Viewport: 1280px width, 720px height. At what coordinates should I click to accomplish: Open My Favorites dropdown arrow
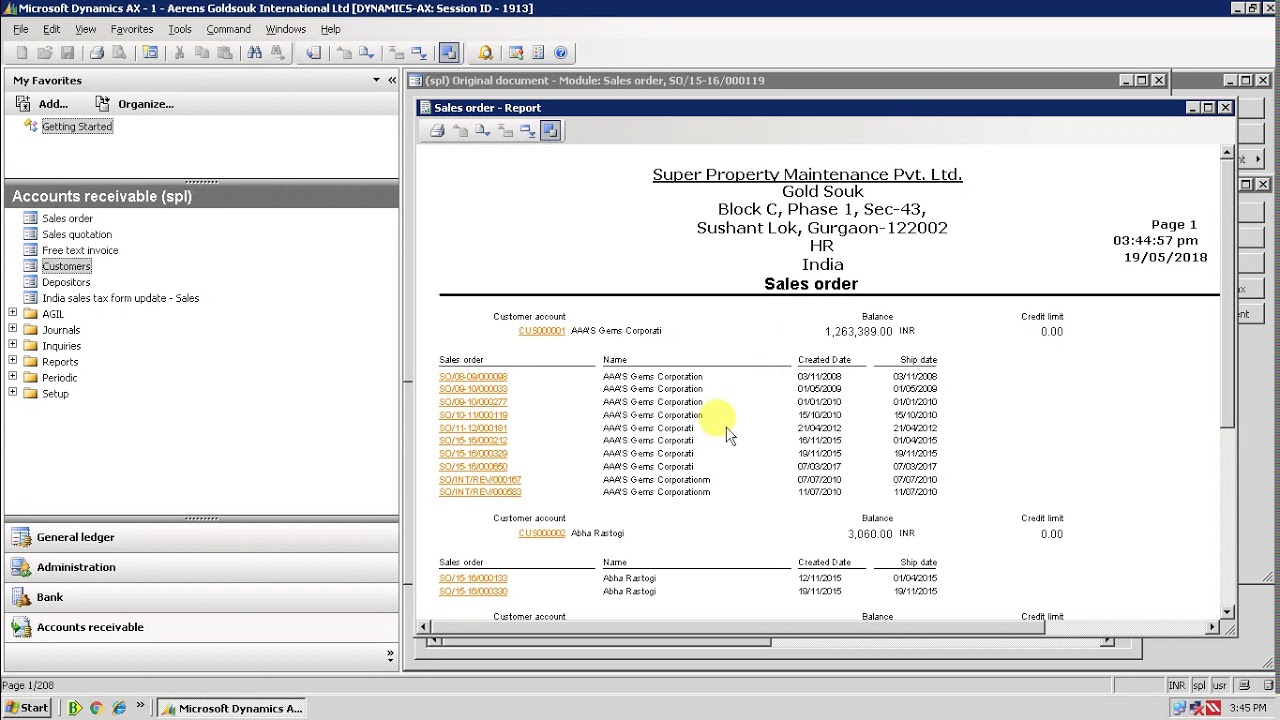377,80
